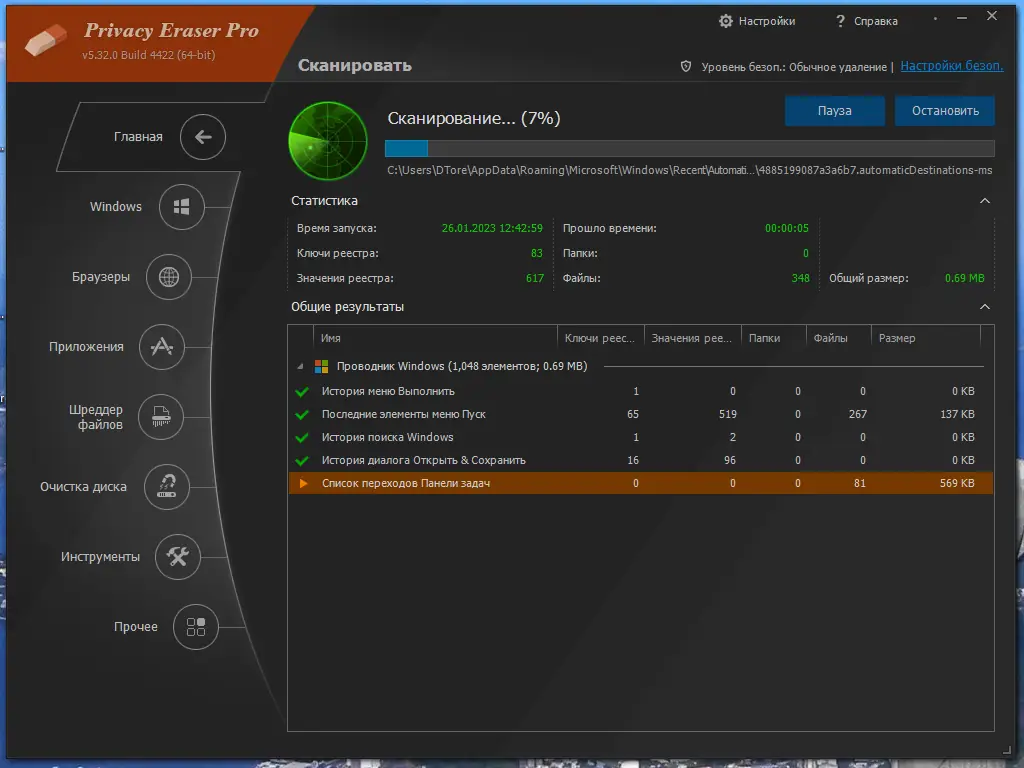Click the 137 KB size cell
This screenshot has height=768, width=1024.
pos(957,414)
